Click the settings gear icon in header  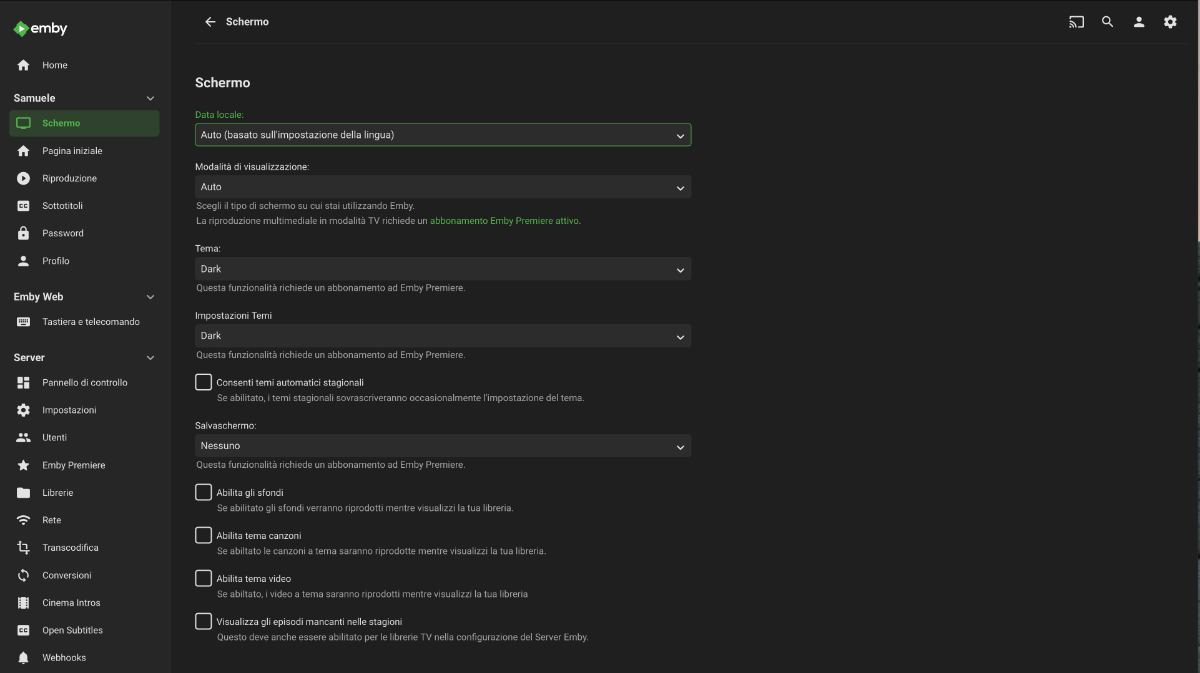1170,22
